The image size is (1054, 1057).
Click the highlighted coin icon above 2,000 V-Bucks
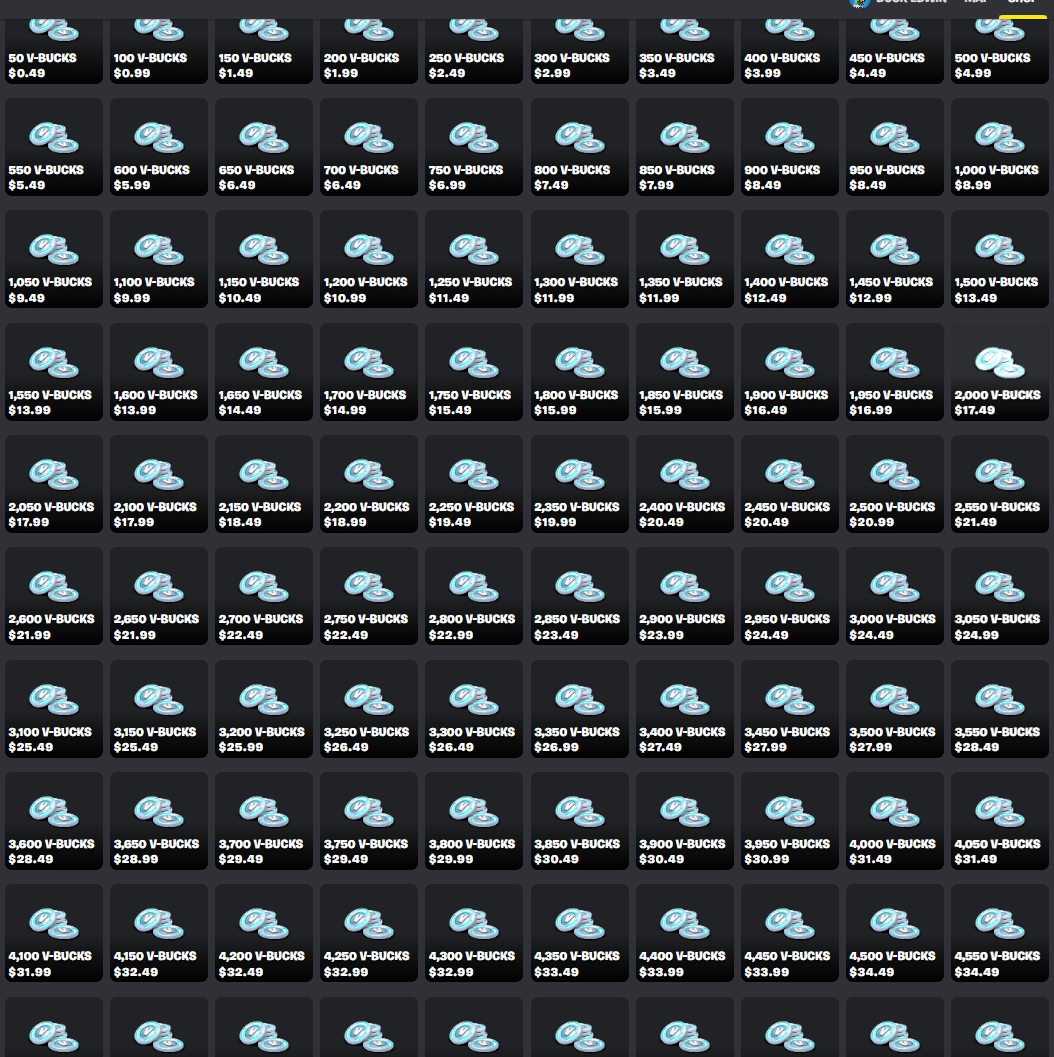pyautogui.click(x=999, y=362)
